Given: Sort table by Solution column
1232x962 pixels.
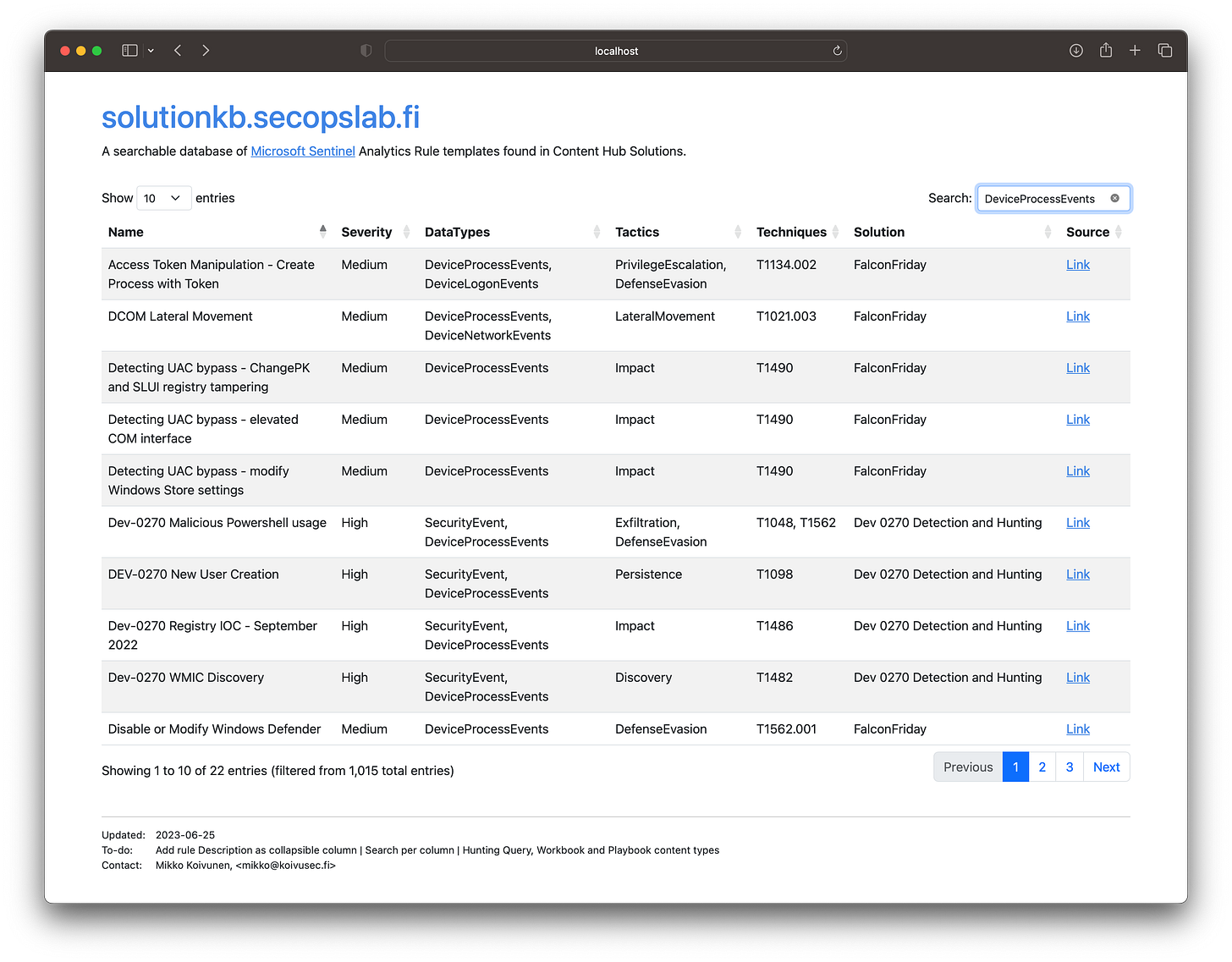Looking at the screenshot, I should 953,232.
